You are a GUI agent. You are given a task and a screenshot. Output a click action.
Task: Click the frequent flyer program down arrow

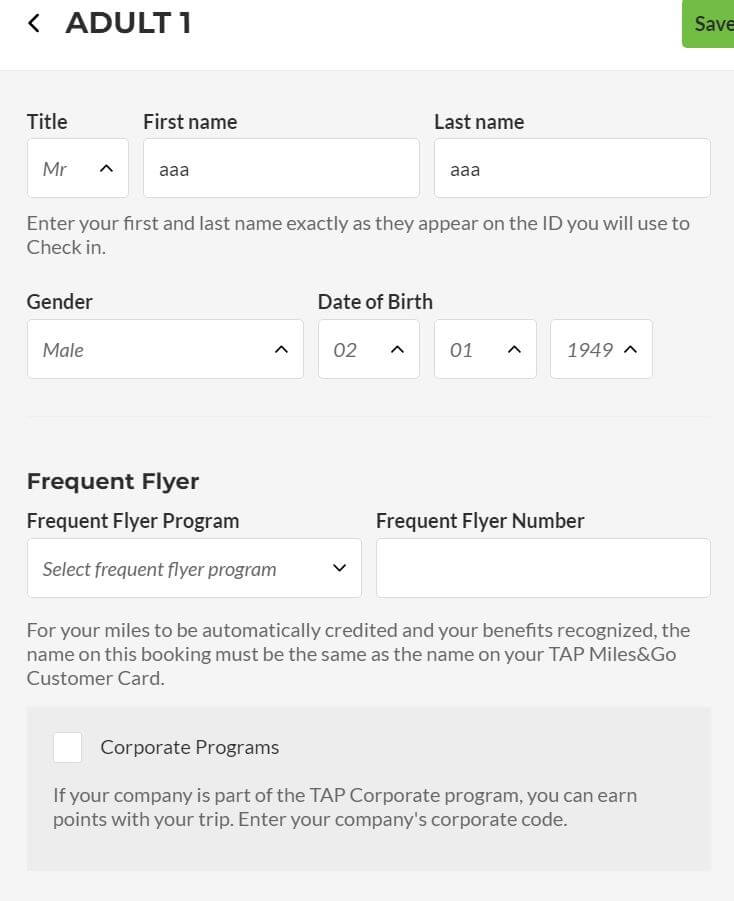(340, 568)
